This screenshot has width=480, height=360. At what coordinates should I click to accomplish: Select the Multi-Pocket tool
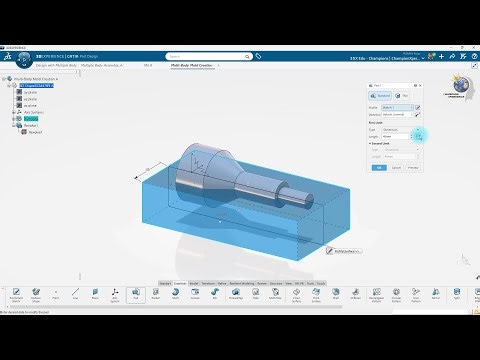pos(276,295)
